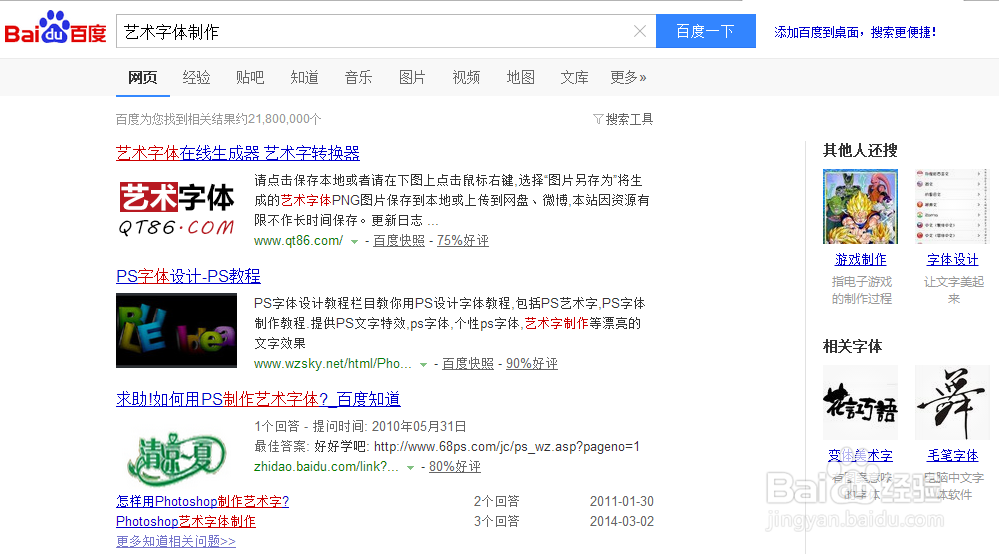Open 求助!如何用PS制作艺术字体 result link

click(258, 399)
